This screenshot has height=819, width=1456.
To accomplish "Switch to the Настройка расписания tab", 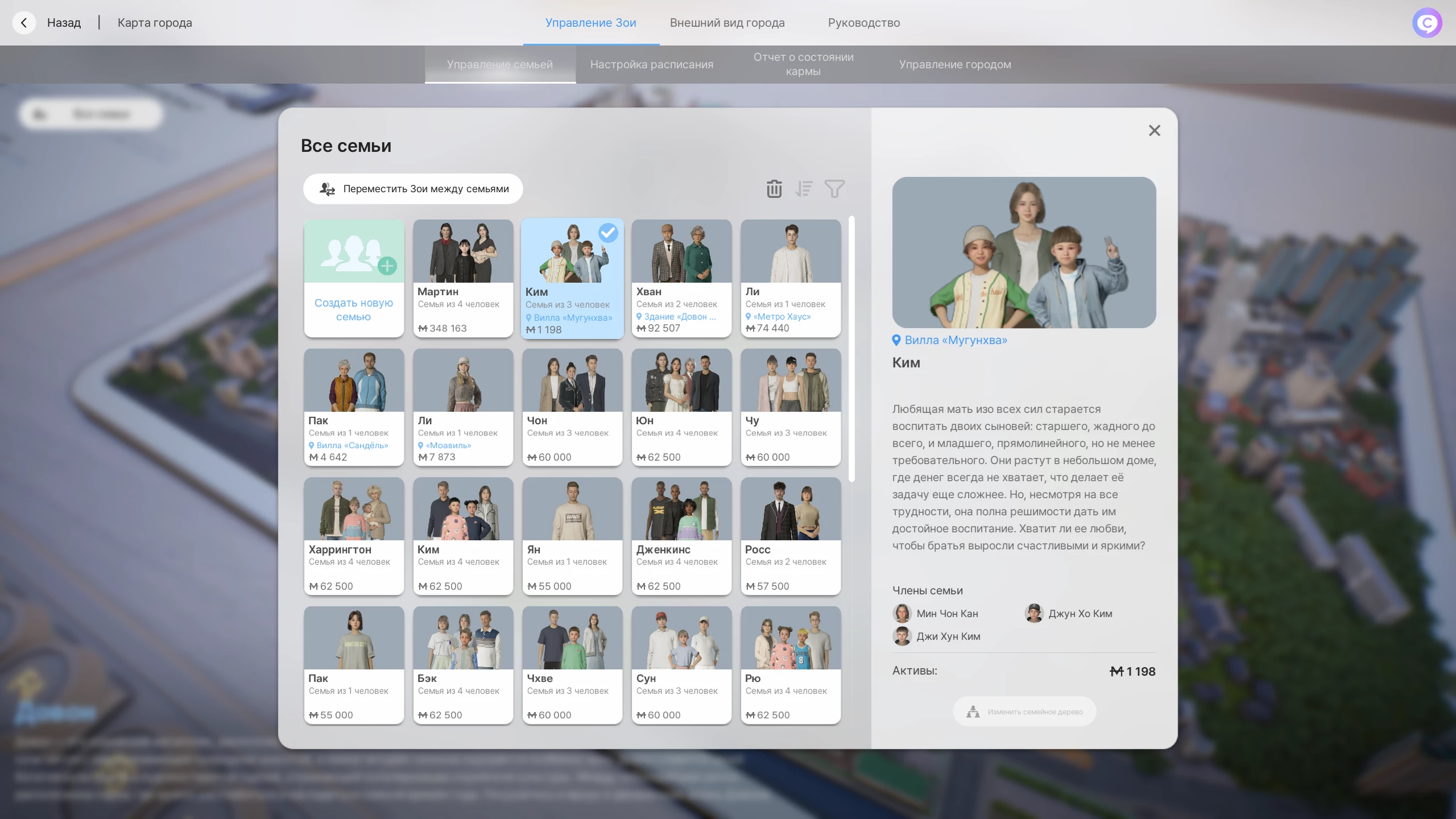I will (651, 64).
